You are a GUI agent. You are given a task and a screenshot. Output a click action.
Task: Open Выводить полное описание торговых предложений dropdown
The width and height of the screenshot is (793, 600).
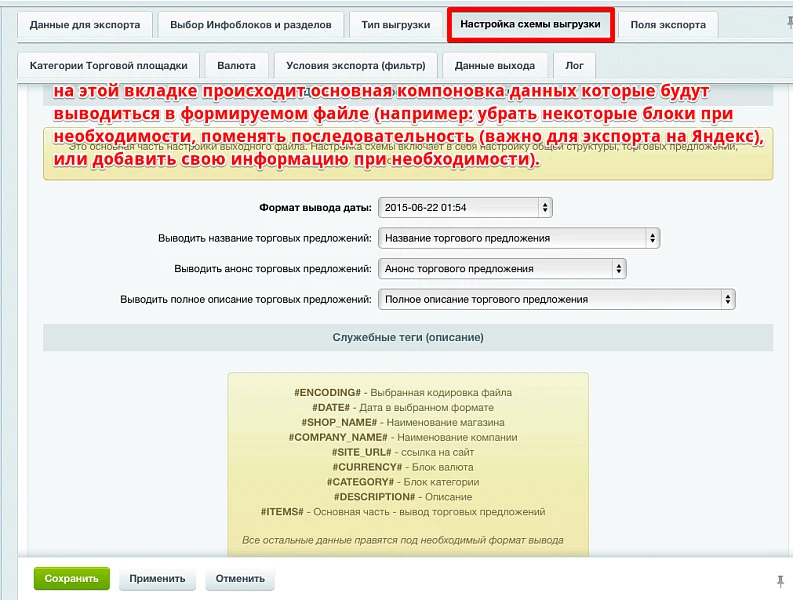pos(557,299)
